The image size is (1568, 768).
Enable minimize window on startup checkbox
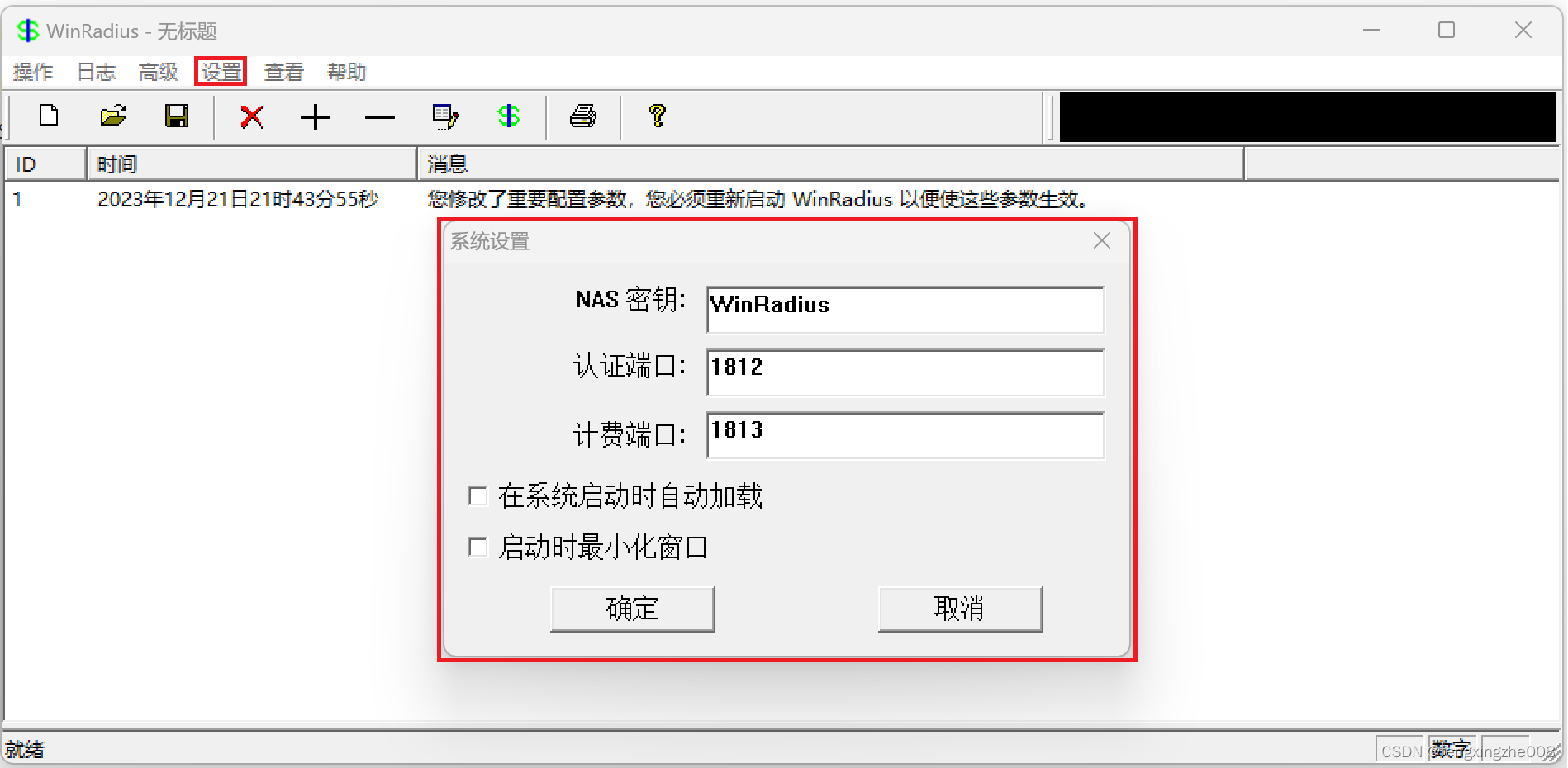[x=478, y=547]
